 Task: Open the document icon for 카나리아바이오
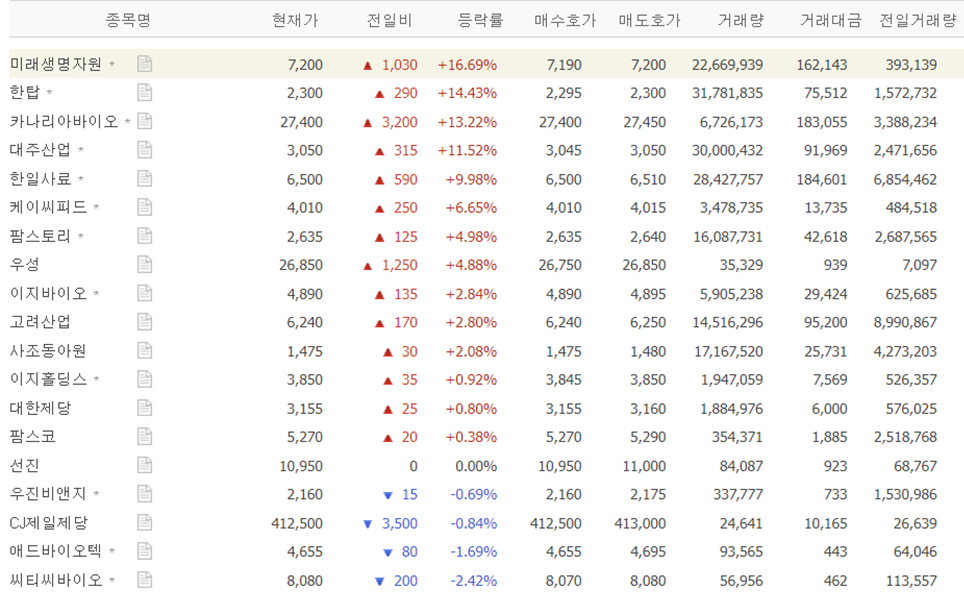[144, 121]
